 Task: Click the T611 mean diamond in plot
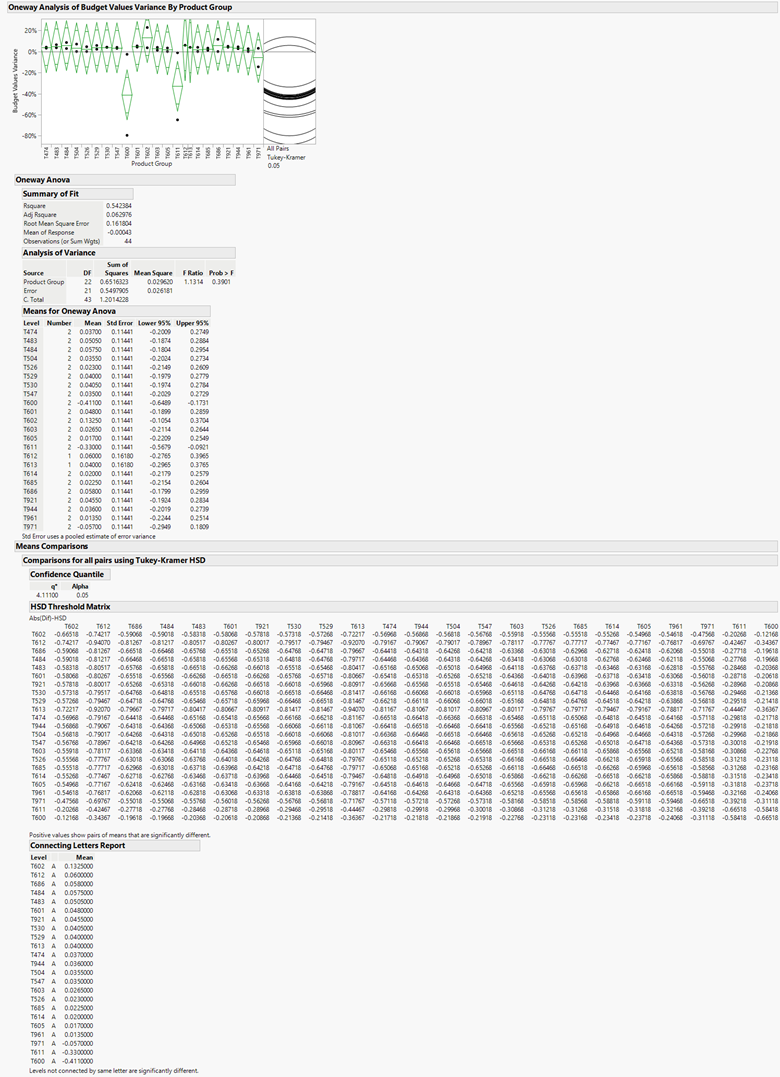(x=177, y=84)
